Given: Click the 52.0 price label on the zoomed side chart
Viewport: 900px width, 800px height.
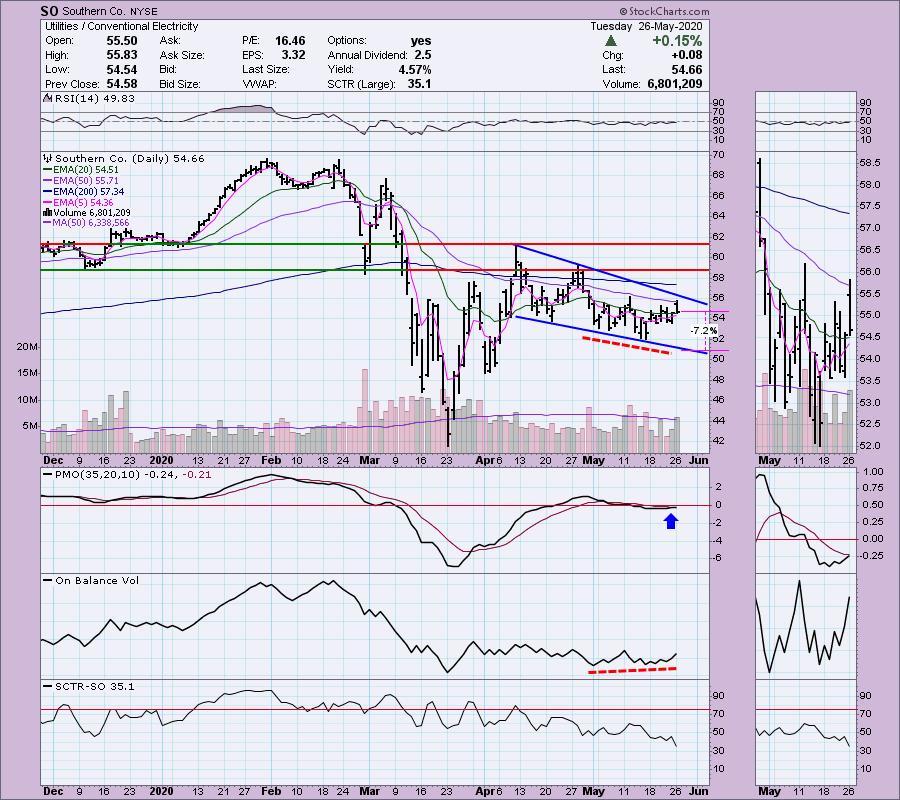Looking at the screenshot, I should pyautogui.click(x=869, y=445).
